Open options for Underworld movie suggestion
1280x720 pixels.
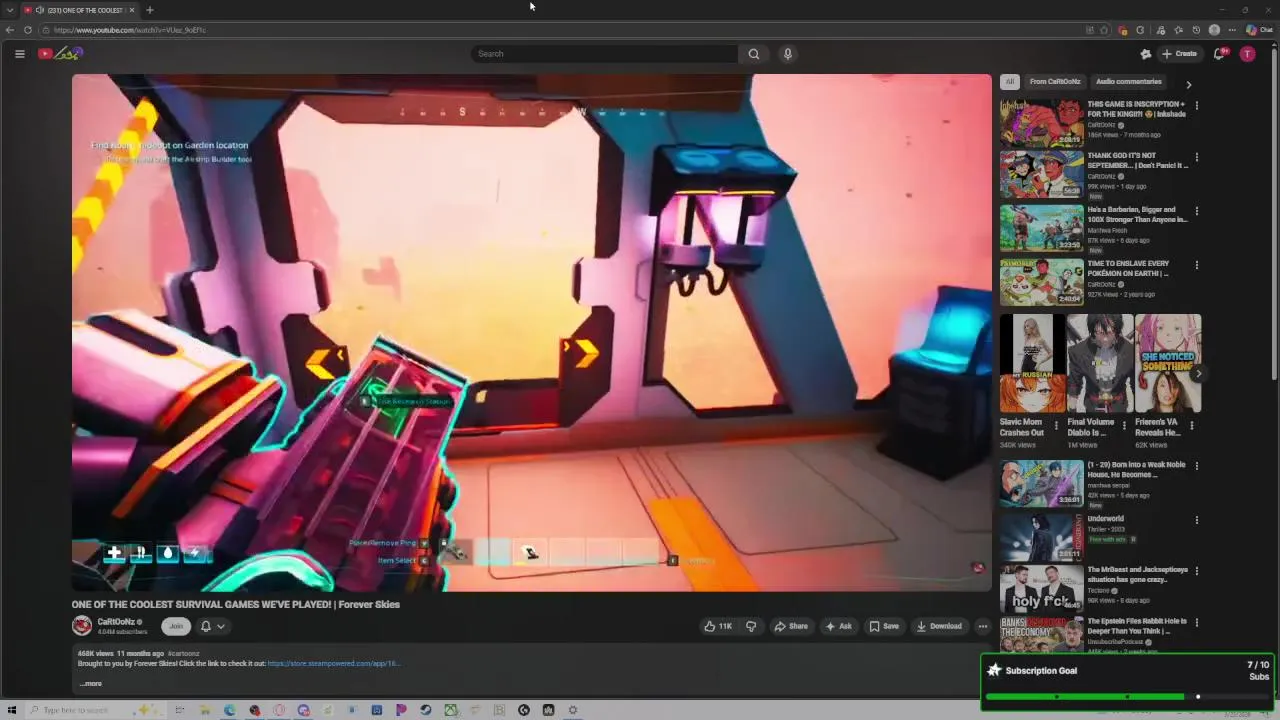[x=1196, y=520]
